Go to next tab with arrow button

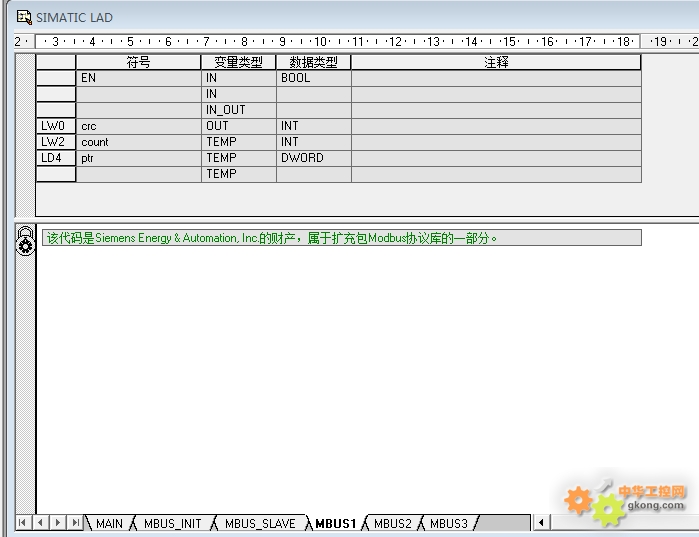tap(58, 522)
